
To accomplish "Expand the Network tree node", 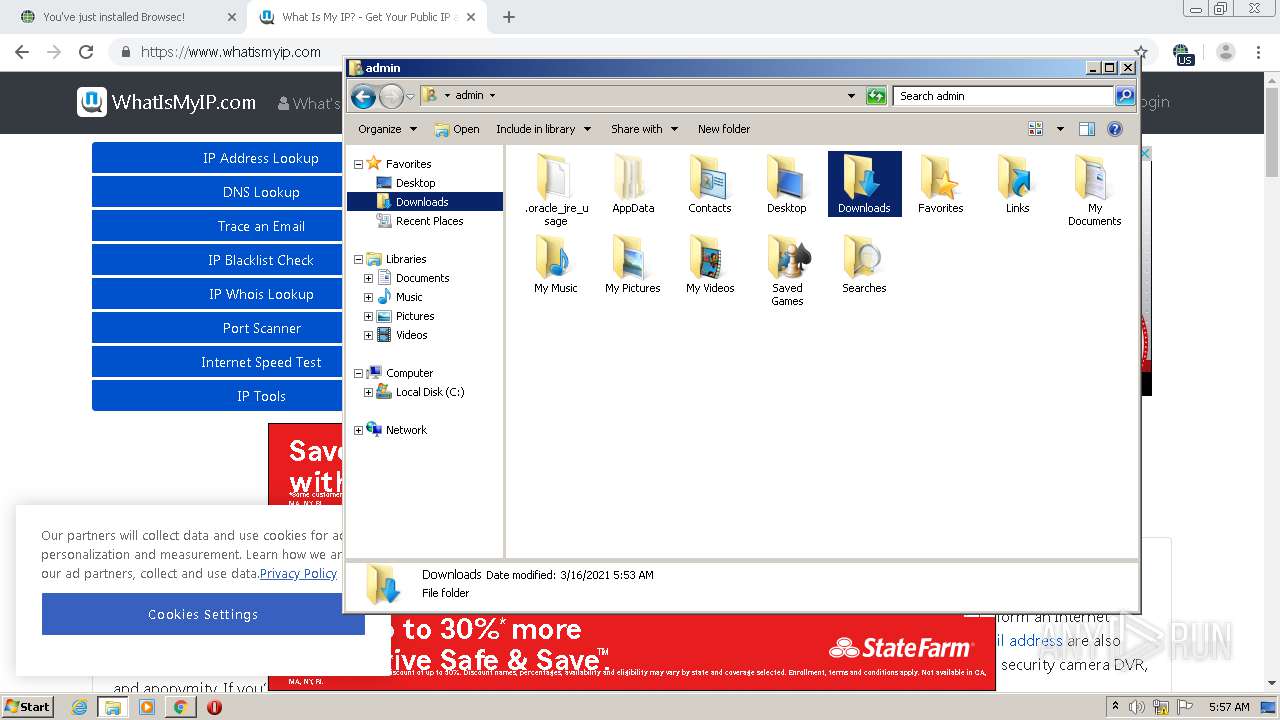I will [x=358, y=430].
